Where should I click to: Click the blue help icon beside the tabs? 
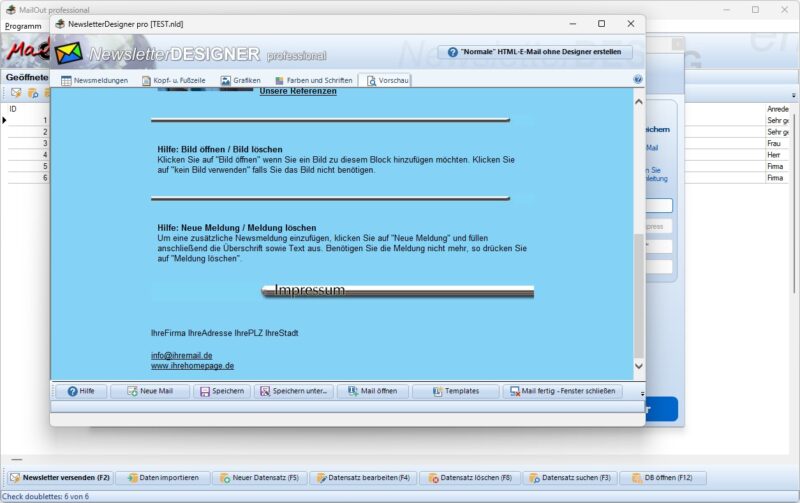tap(638, 79)
